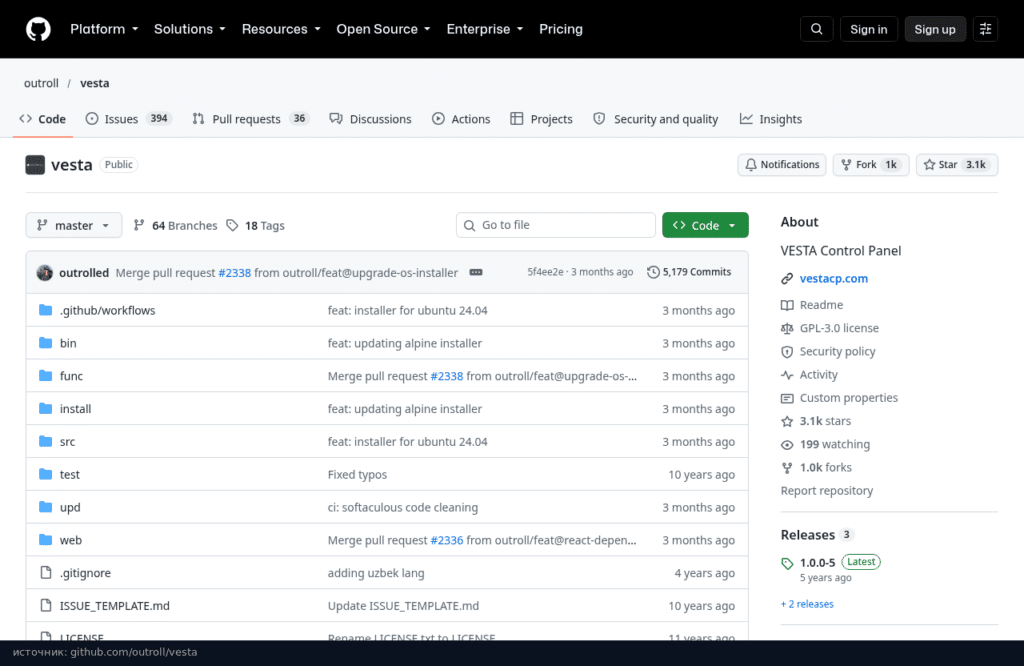Open the Discussions tab

point(370,119)
